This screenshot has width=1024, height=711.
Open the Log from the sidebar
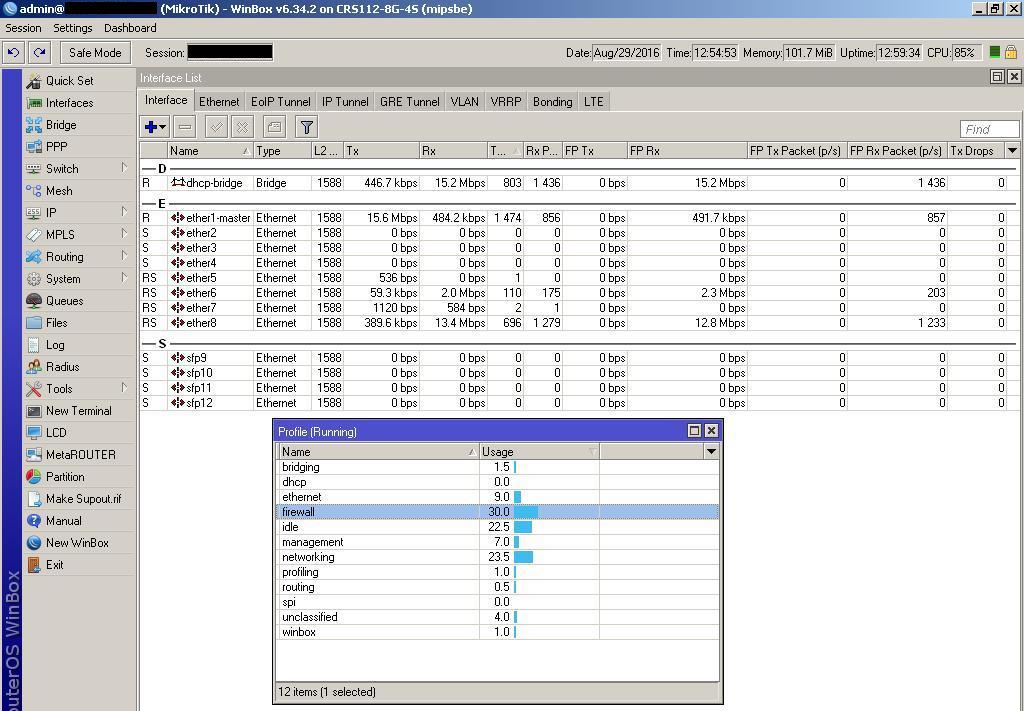click(55, 345)
